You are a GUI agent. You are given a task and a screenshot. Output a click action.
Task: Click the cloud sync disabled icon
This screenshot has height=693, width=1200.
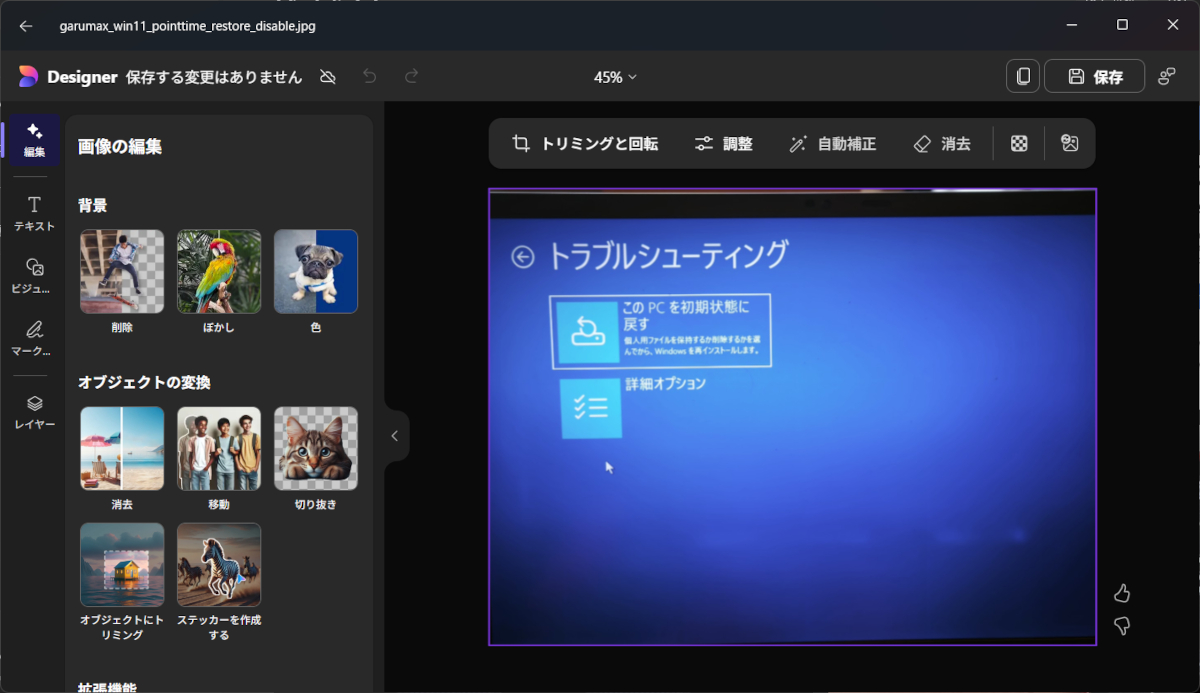click(x=327, y=77)
